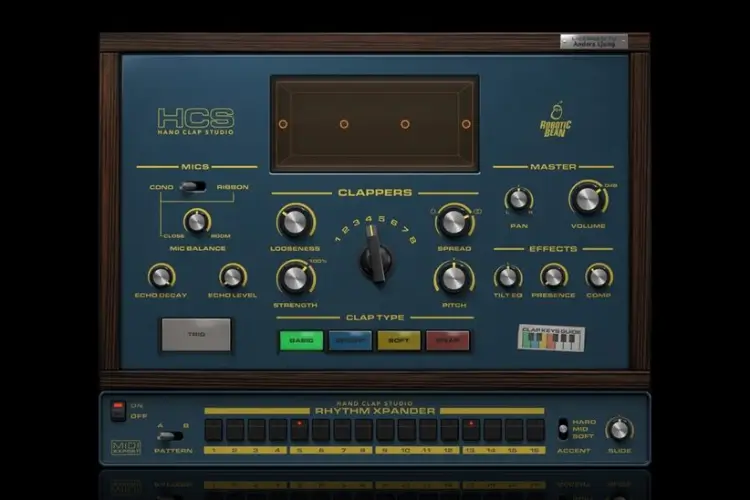Click the Master Volume knob
Viewport: 750px width, 500px height.
(587, 200)
